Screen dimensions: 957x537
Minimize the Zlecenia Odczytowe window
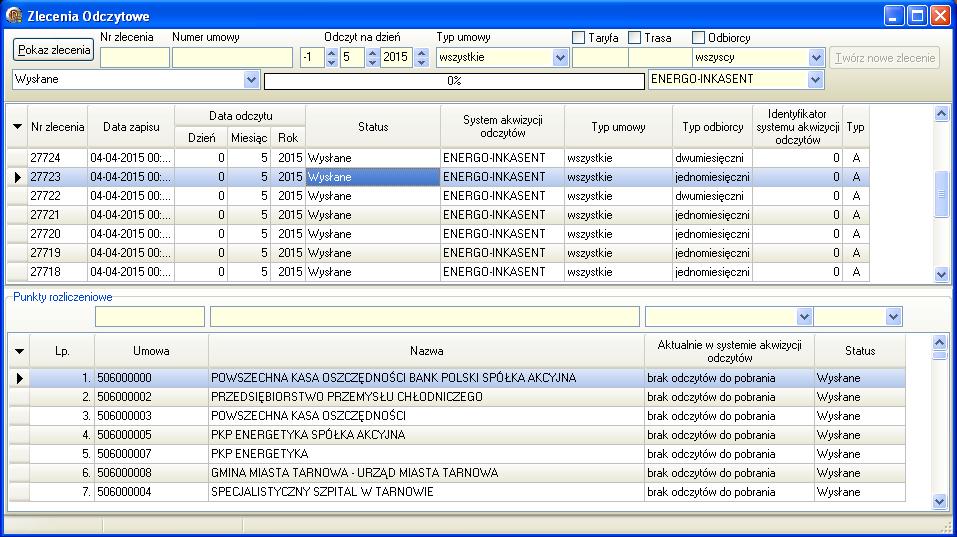(894, 15)
